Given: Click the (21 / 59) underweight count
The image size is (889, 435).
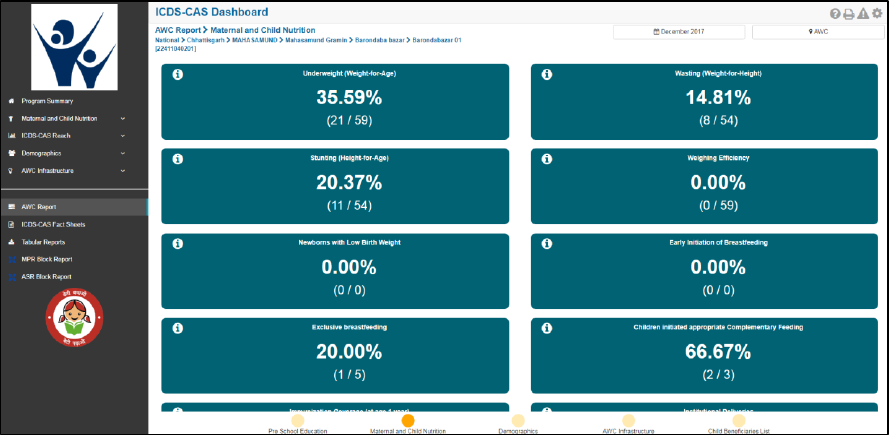Looking at the screenshot, I should pyautogui.click(x=349, y=121).
